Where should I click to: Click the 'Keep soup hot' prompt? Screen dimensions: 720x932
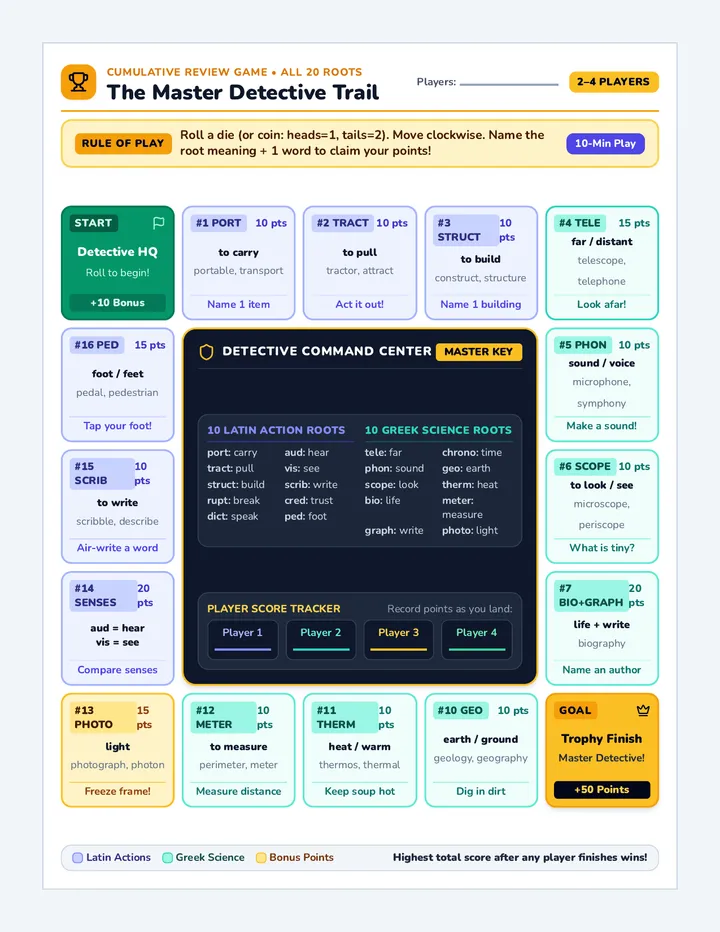(x=360, y=791)
